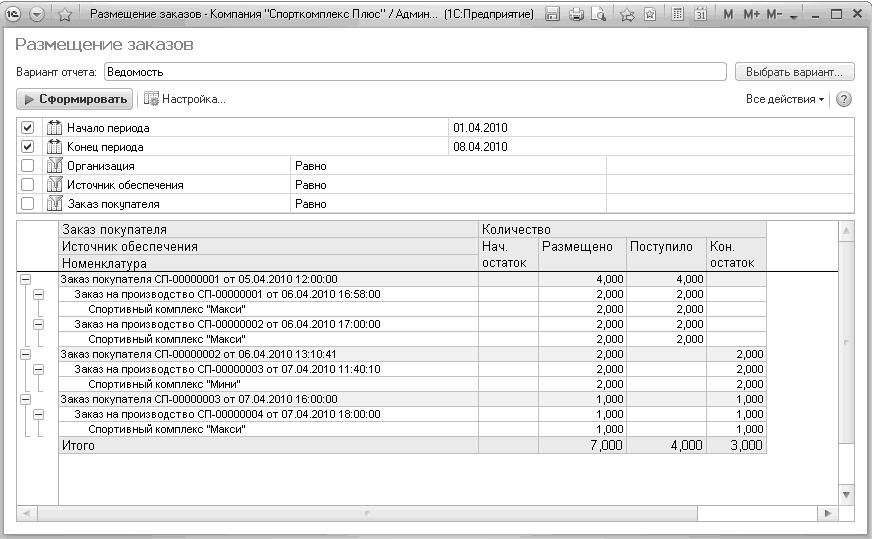Collapse Заказ покупателя СП-00000002 group

point(26,354)
